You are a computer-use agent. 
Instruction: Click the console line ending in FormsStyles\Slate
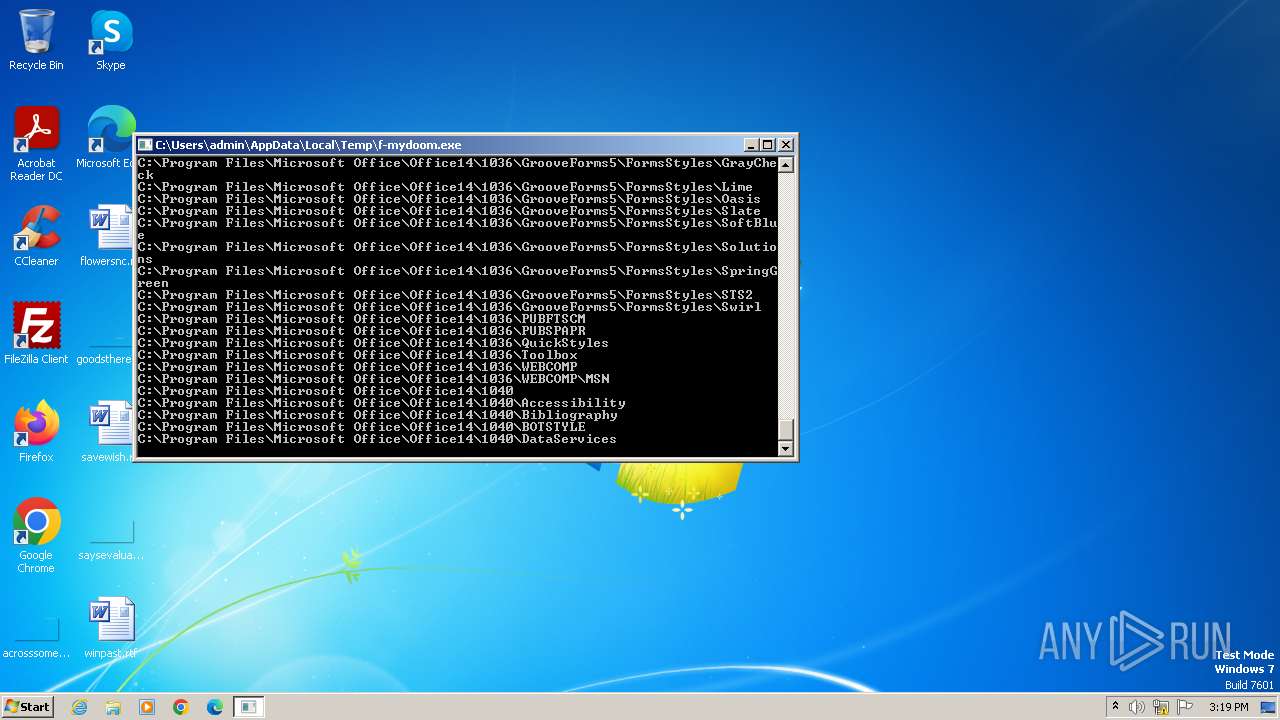[449, 211]
